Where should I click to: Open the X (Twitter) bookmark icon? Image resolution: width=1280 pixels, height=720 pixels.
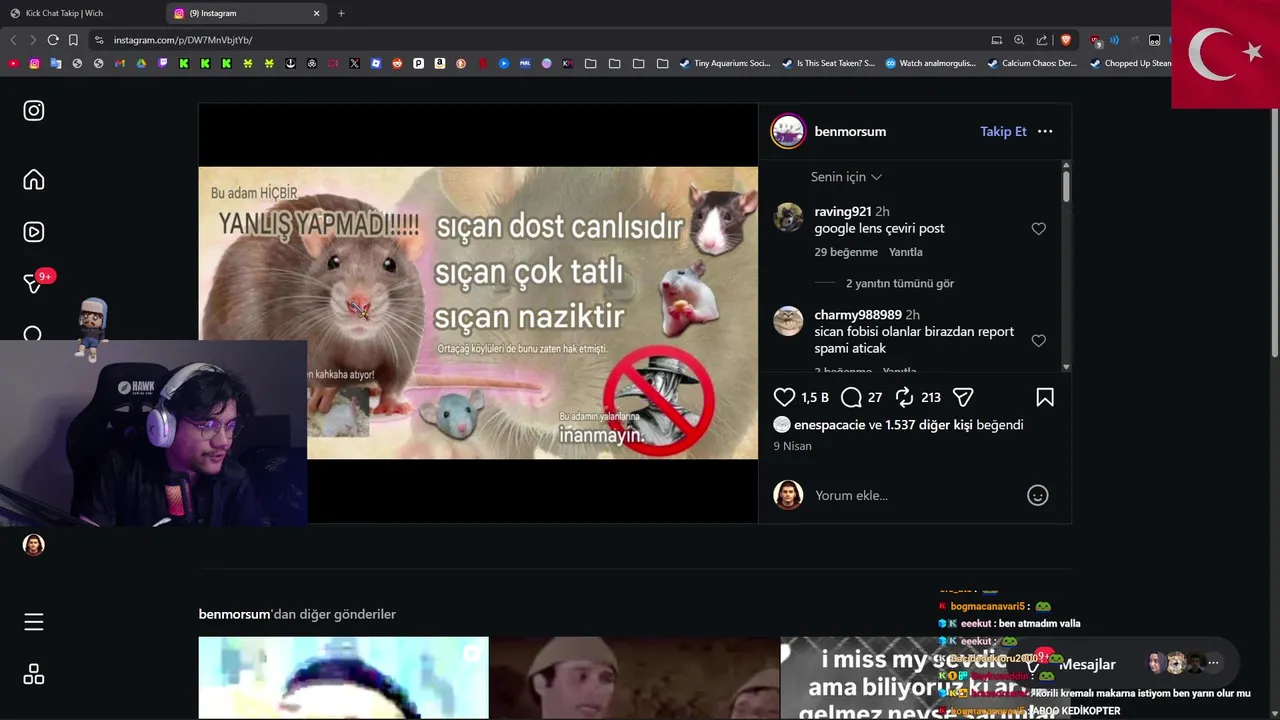click(355, 63)
